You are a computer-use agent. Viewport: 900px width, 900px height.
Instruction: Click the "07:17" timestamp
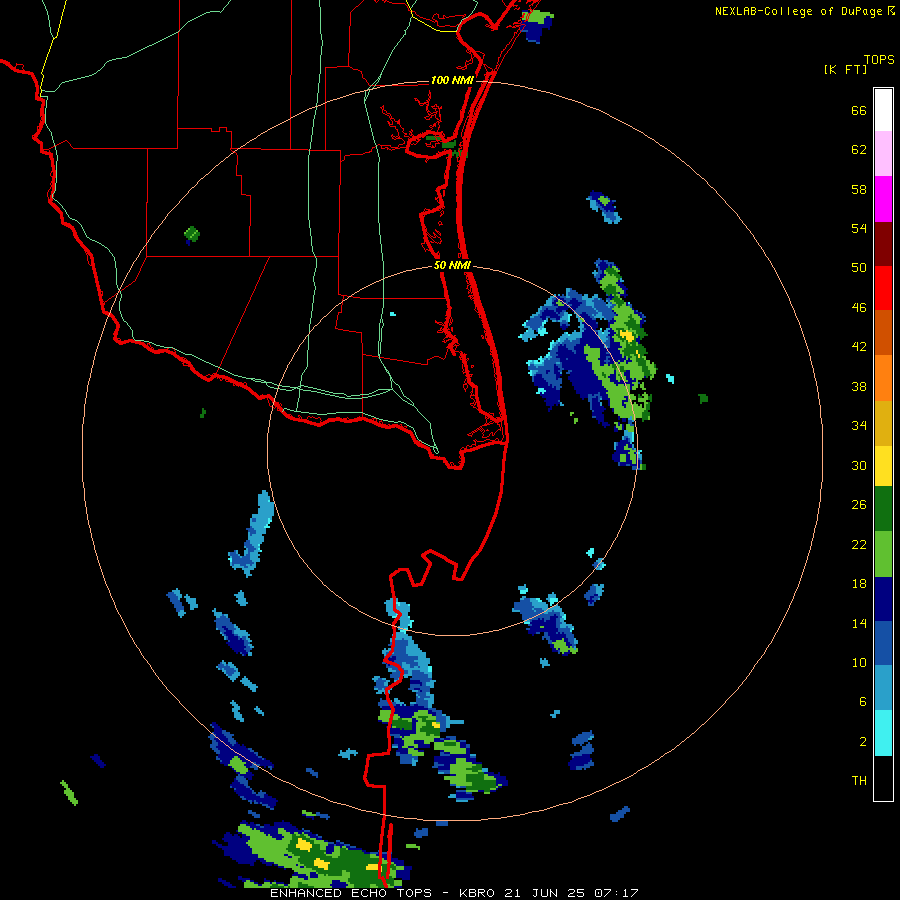coord(616,893)
